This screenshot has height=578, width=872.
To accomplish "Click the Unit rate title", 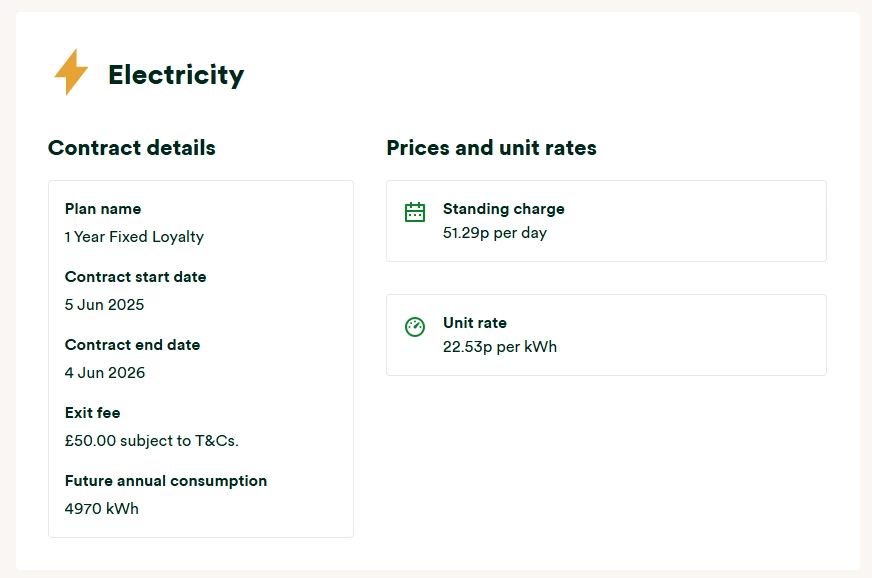I will pyautogui.click(x=475, y=323).
